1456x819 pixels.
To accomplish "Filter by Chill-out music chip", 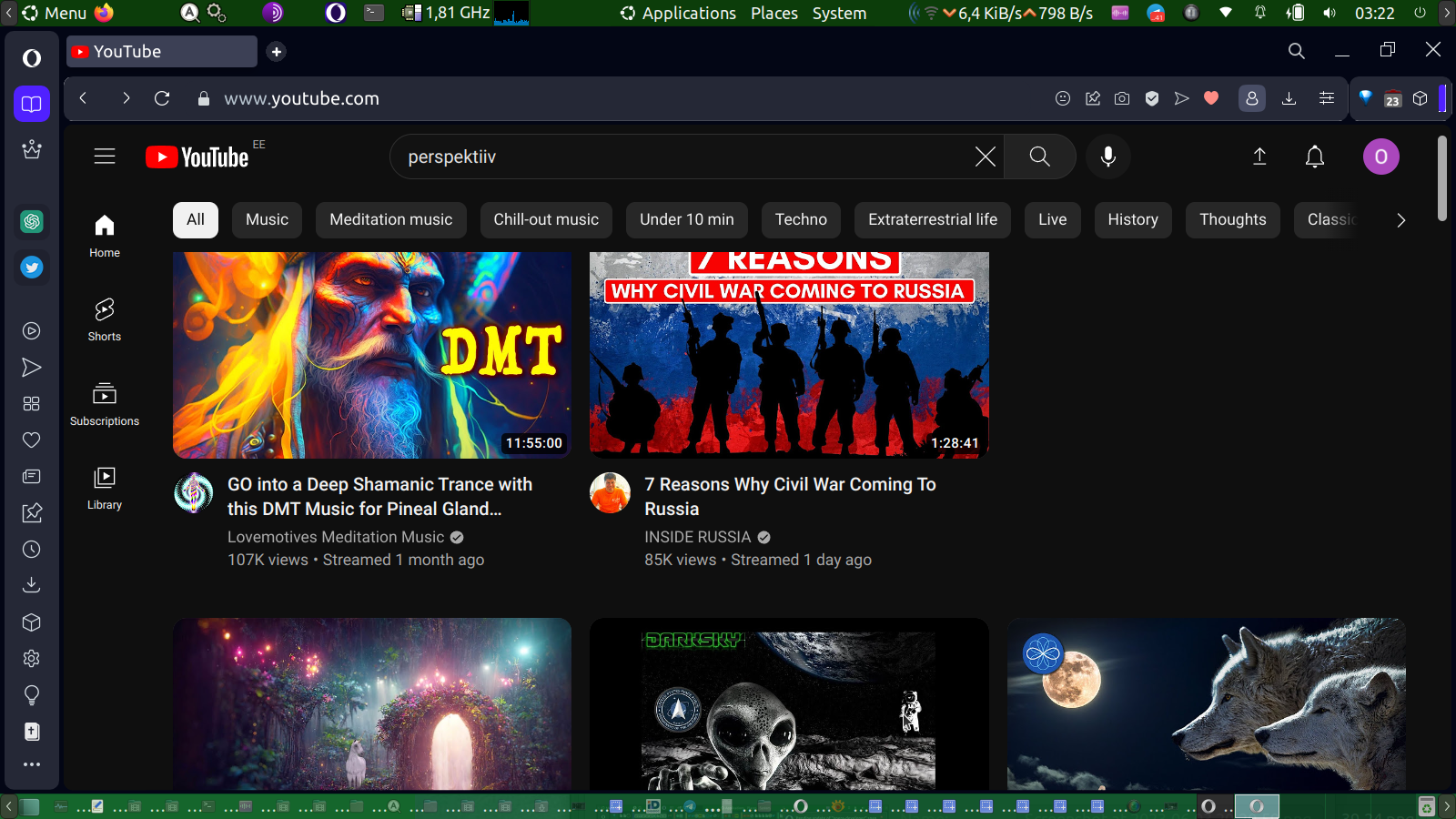I will tap(546, 219).
